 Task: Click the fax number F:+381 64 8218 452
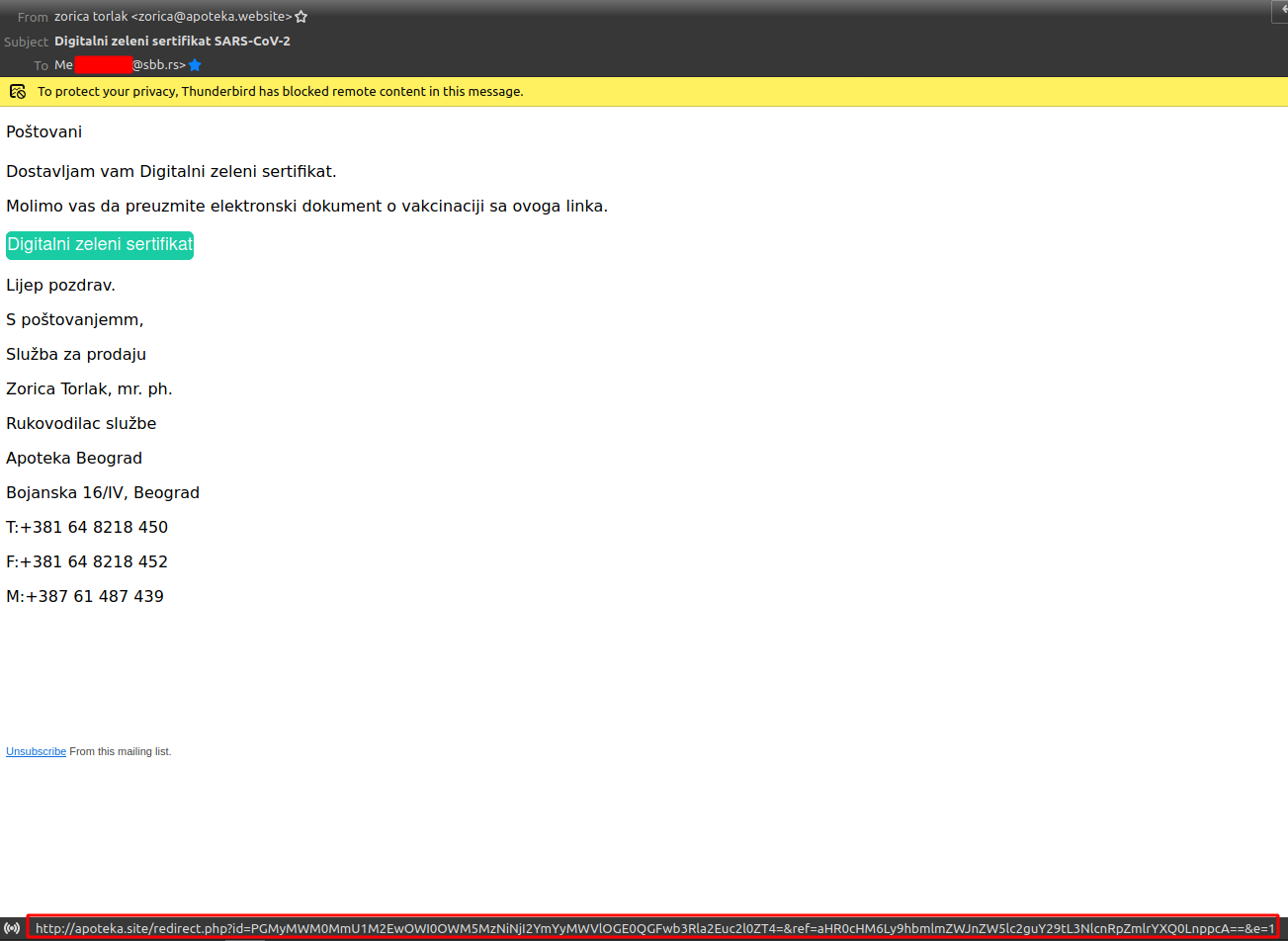(87, 562)
